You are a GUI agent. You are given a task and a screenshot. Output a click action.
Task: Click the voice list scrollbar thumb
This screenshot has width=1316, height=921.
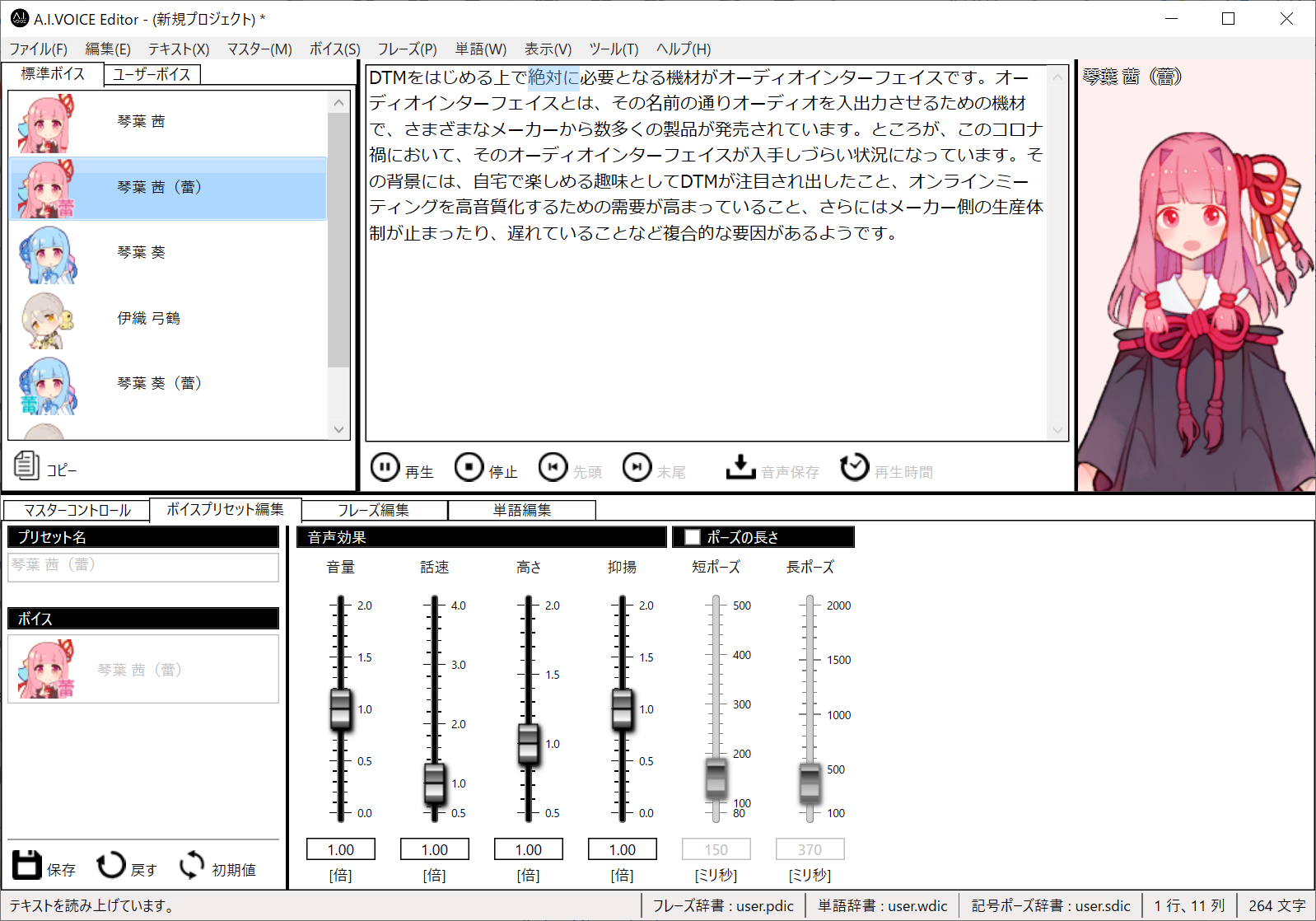[338, 240]
